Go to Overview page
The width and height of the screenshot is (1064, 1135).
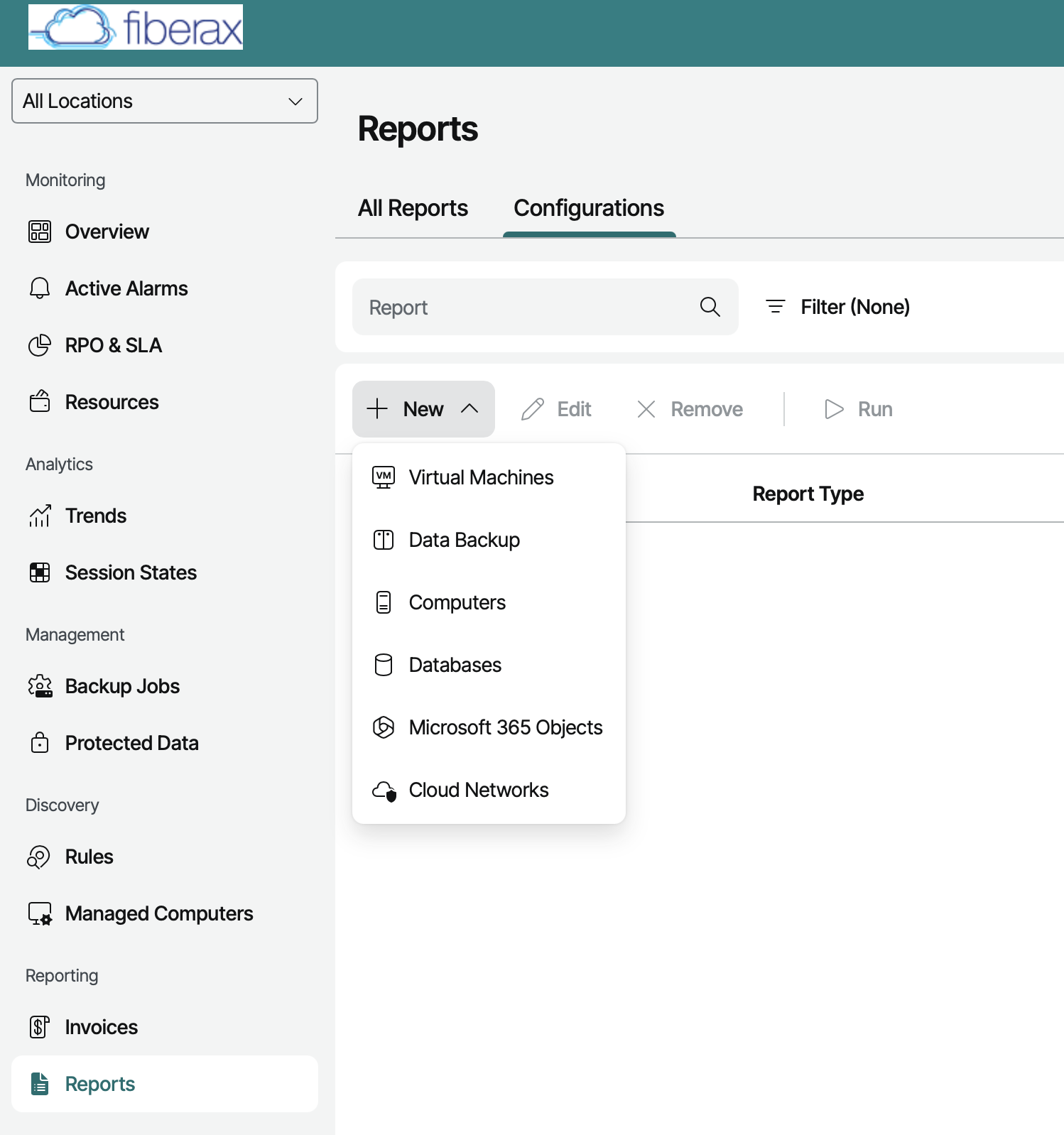tap(165, 232)
